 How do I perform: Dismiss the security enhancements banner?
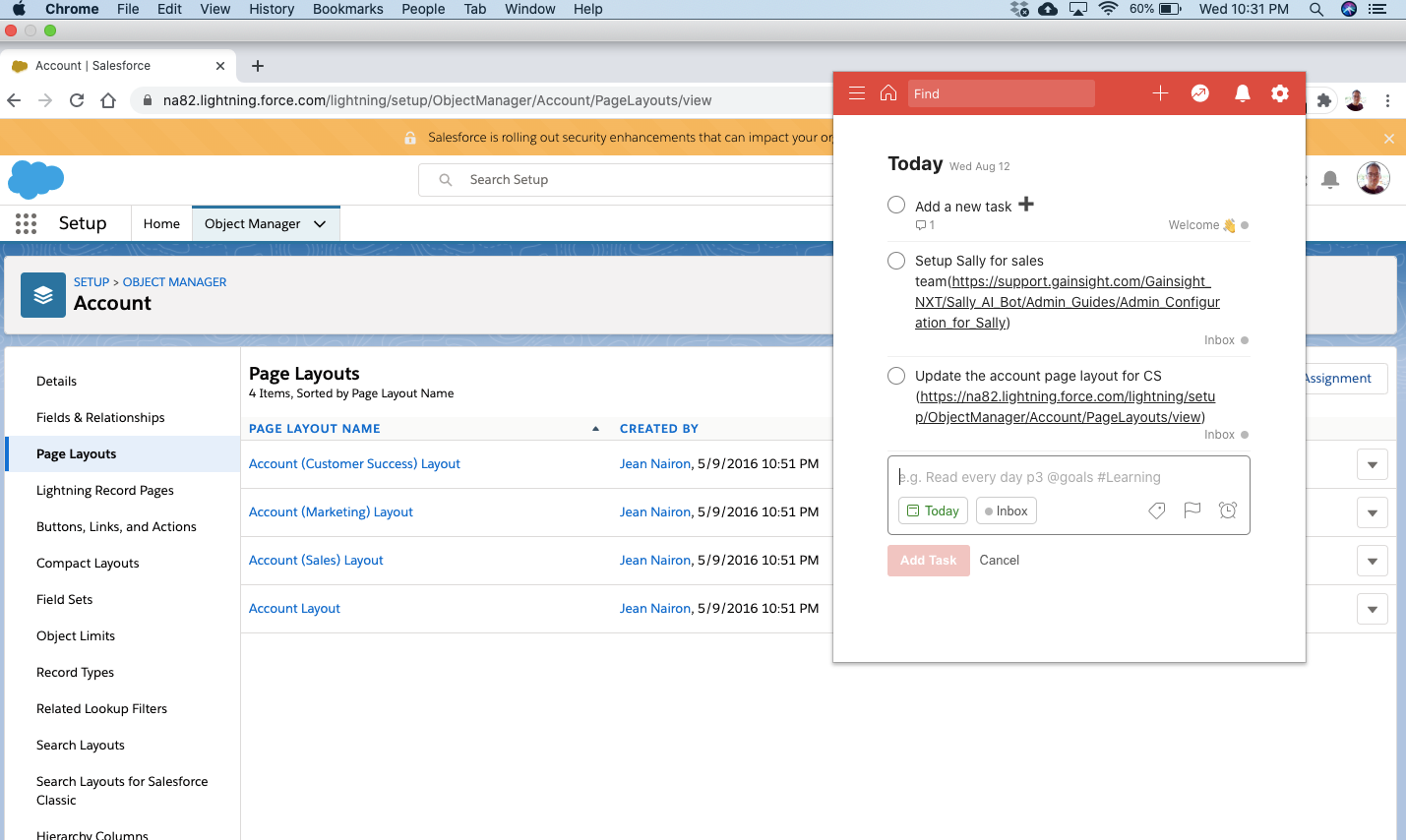[x=1389, y=139]
